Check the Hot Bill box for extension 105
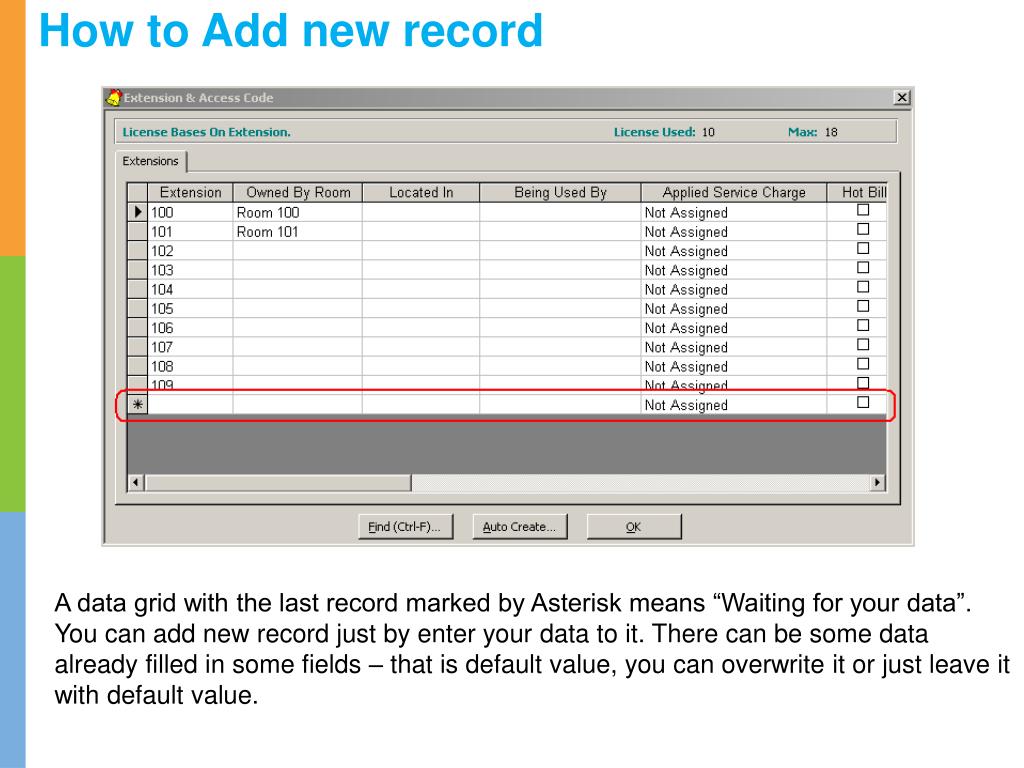Viewport: 1024px width, 768px height. point(863,306)
